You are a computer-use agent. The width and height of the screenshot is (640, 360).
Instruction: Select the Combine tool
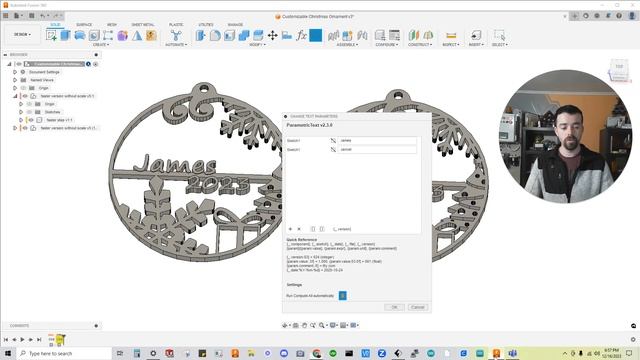tap(244, 36)
